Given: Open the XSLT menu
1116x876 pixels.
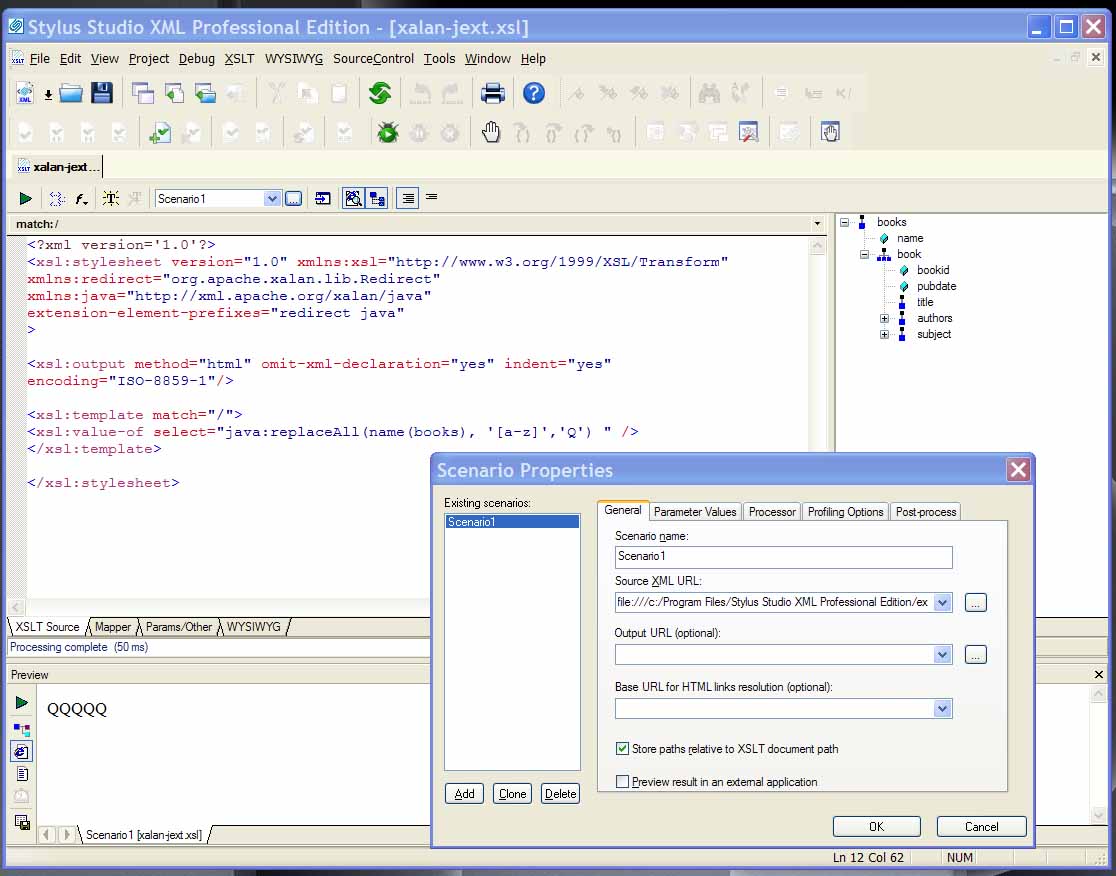Looking at the screenshot, I should tap(239, 59).
